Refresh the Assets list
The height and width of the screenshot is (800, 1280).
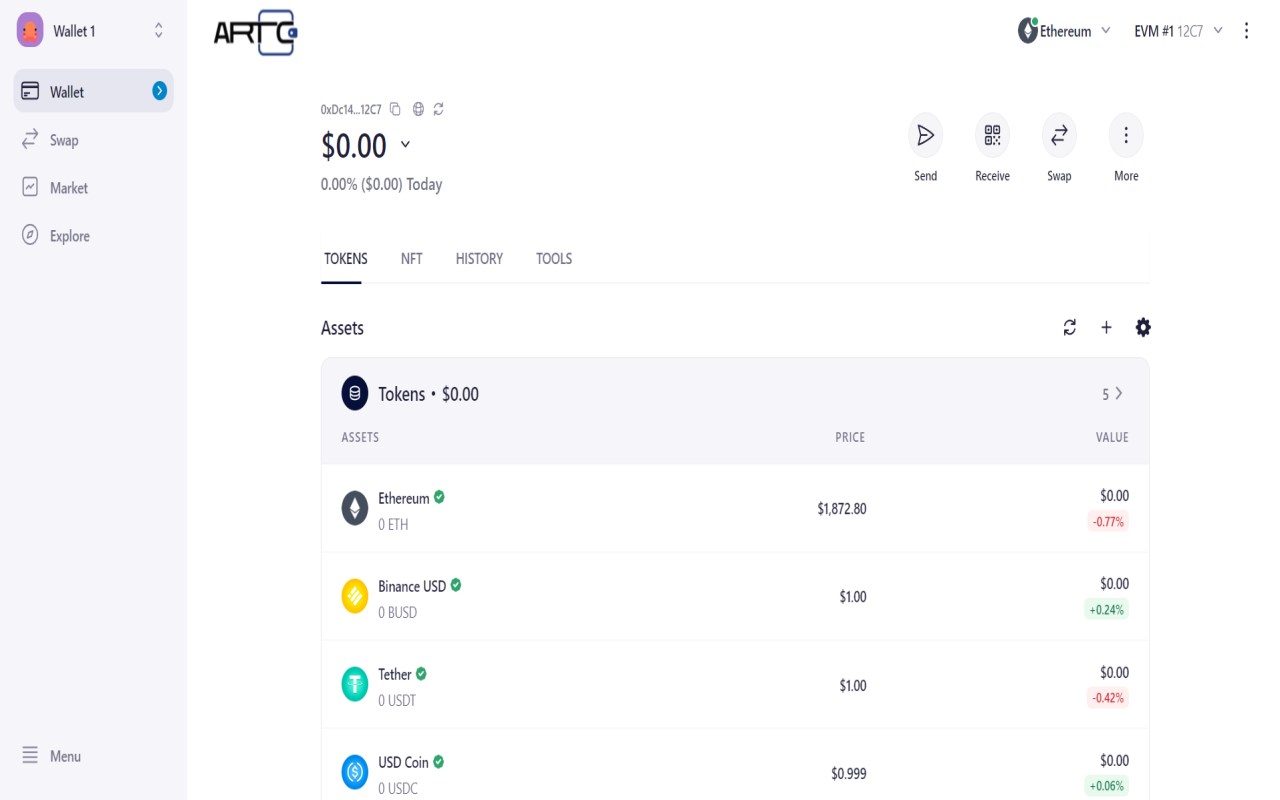1070,327
